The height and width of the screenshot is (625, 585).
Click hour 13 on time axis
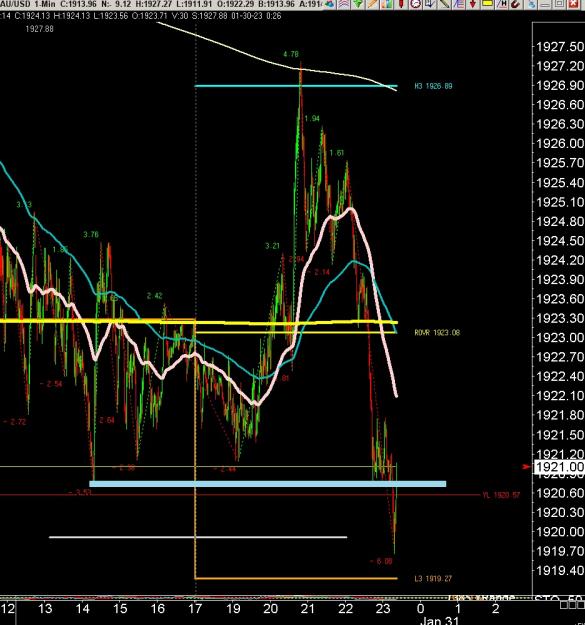45,609
